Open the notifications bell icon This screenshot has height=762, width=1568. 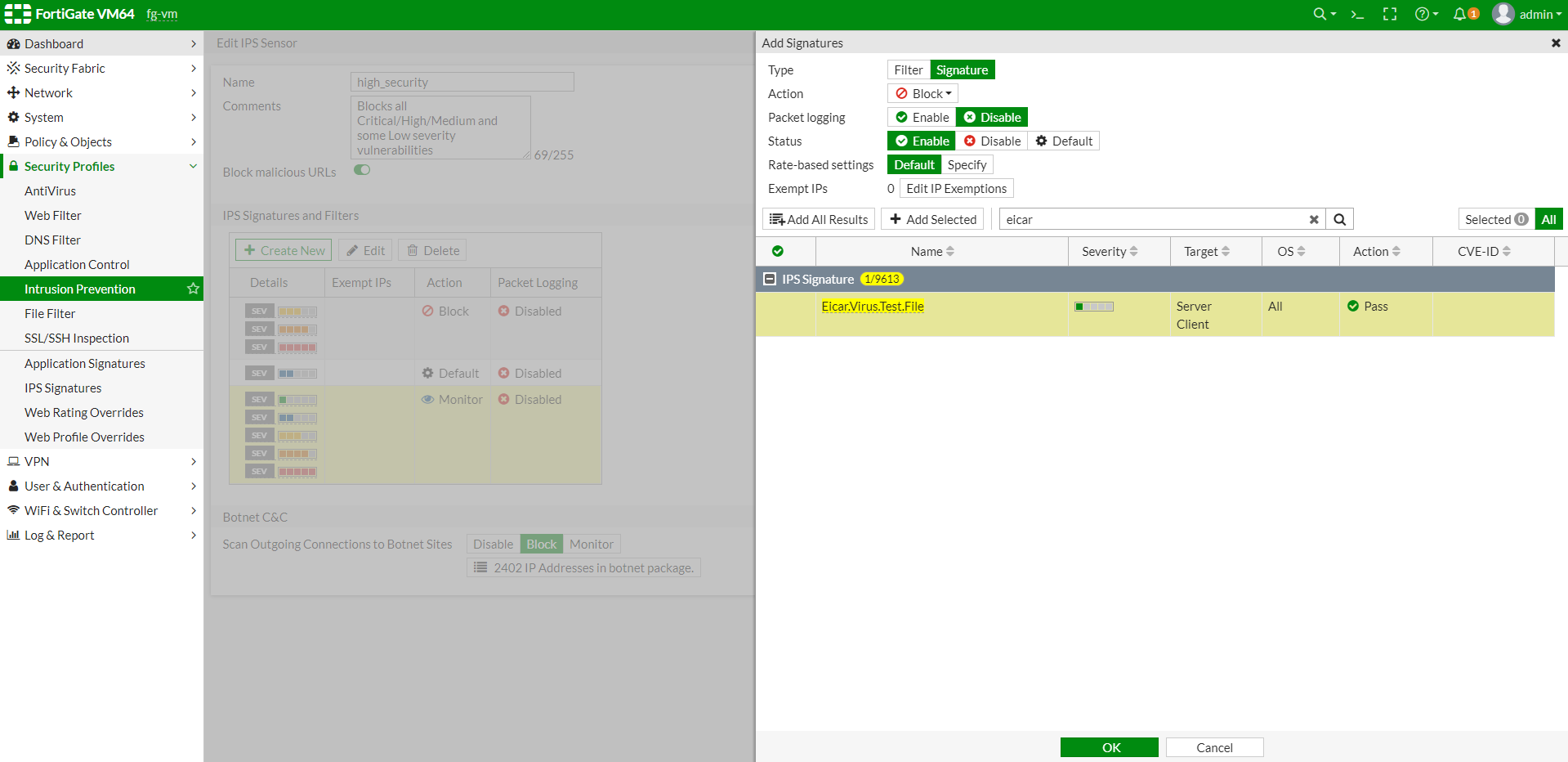click(x=1465, y=14)
